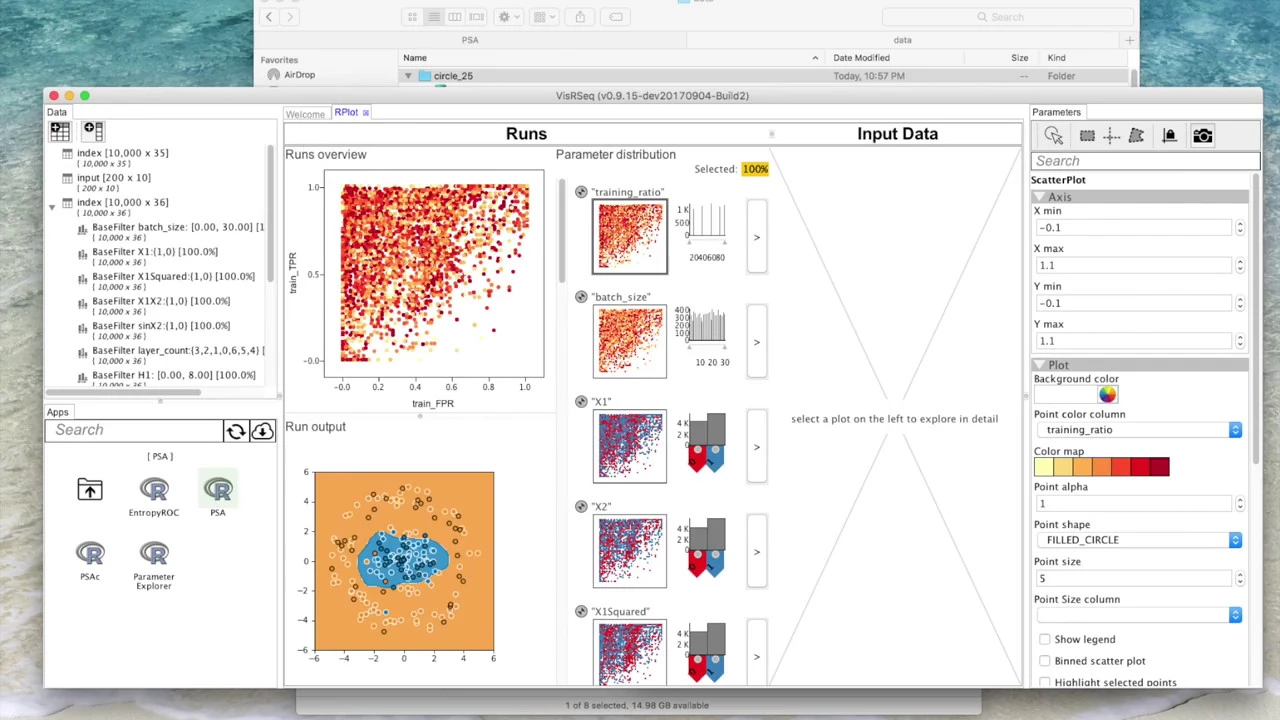Screen dimensions: 1280x720
Task: Select the "training_ratio" scatter thumbnail
Action: pyautogui.click(x=629, y=237)
